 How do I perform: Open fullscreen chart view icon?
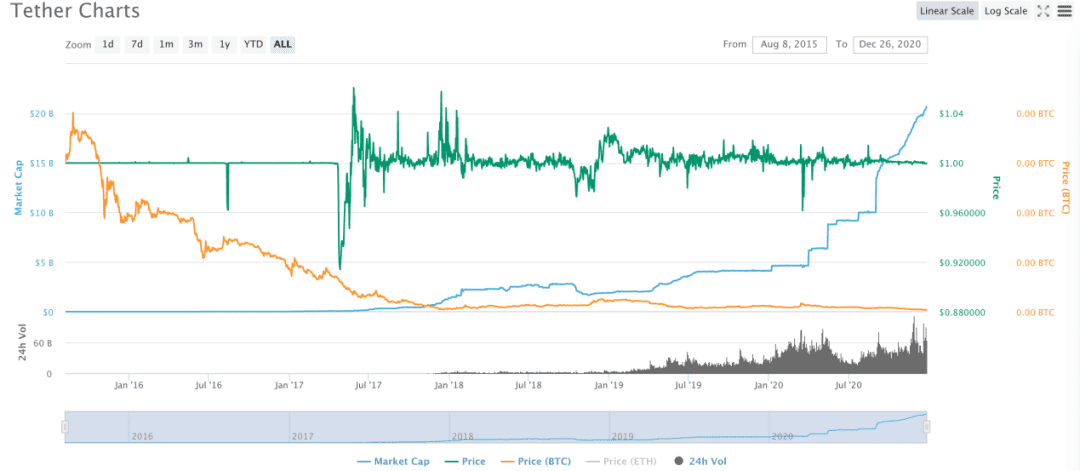point(1043,11)
